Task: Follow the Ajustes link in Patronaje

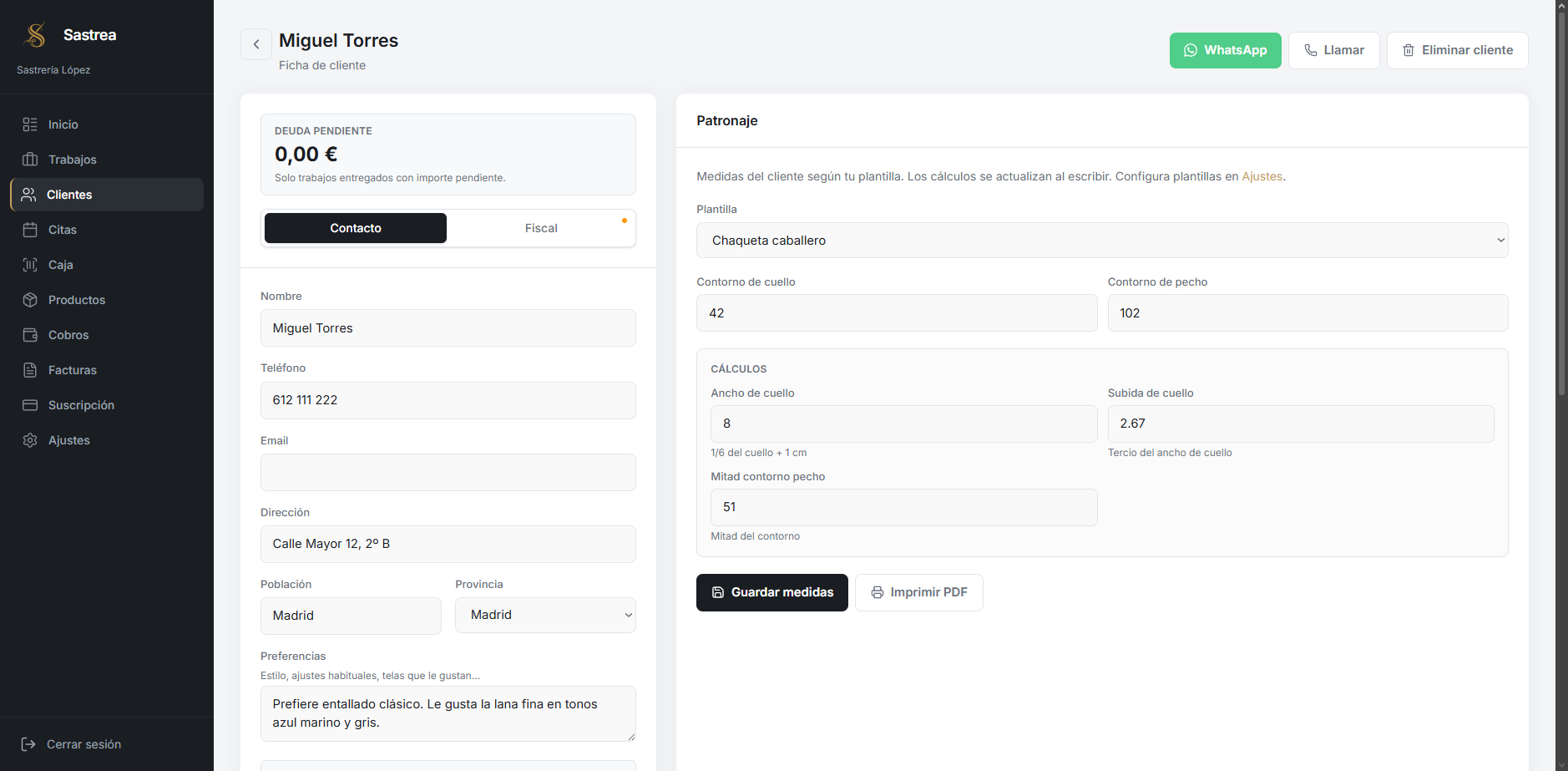Action: 1262,176
